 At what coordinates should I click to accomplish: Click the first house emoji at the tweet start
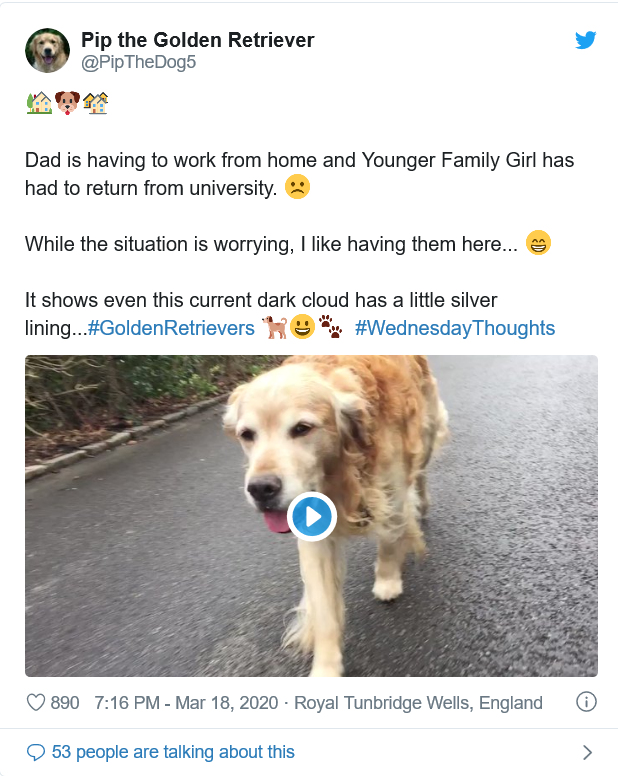[39, 102]
